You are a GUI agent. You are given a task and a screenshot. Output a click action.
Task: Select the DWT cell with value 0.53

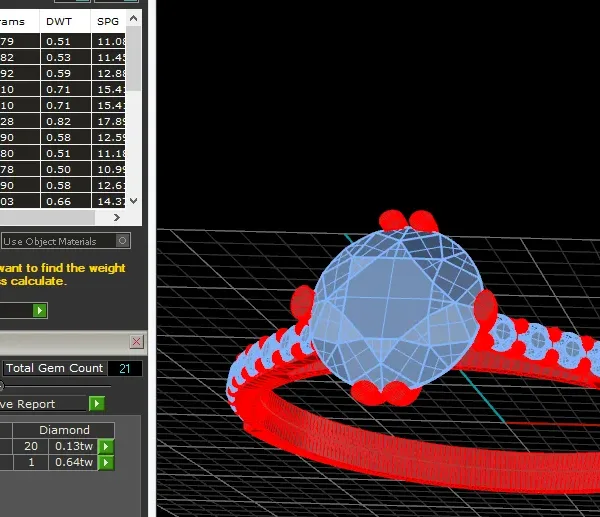coord(66,57)
